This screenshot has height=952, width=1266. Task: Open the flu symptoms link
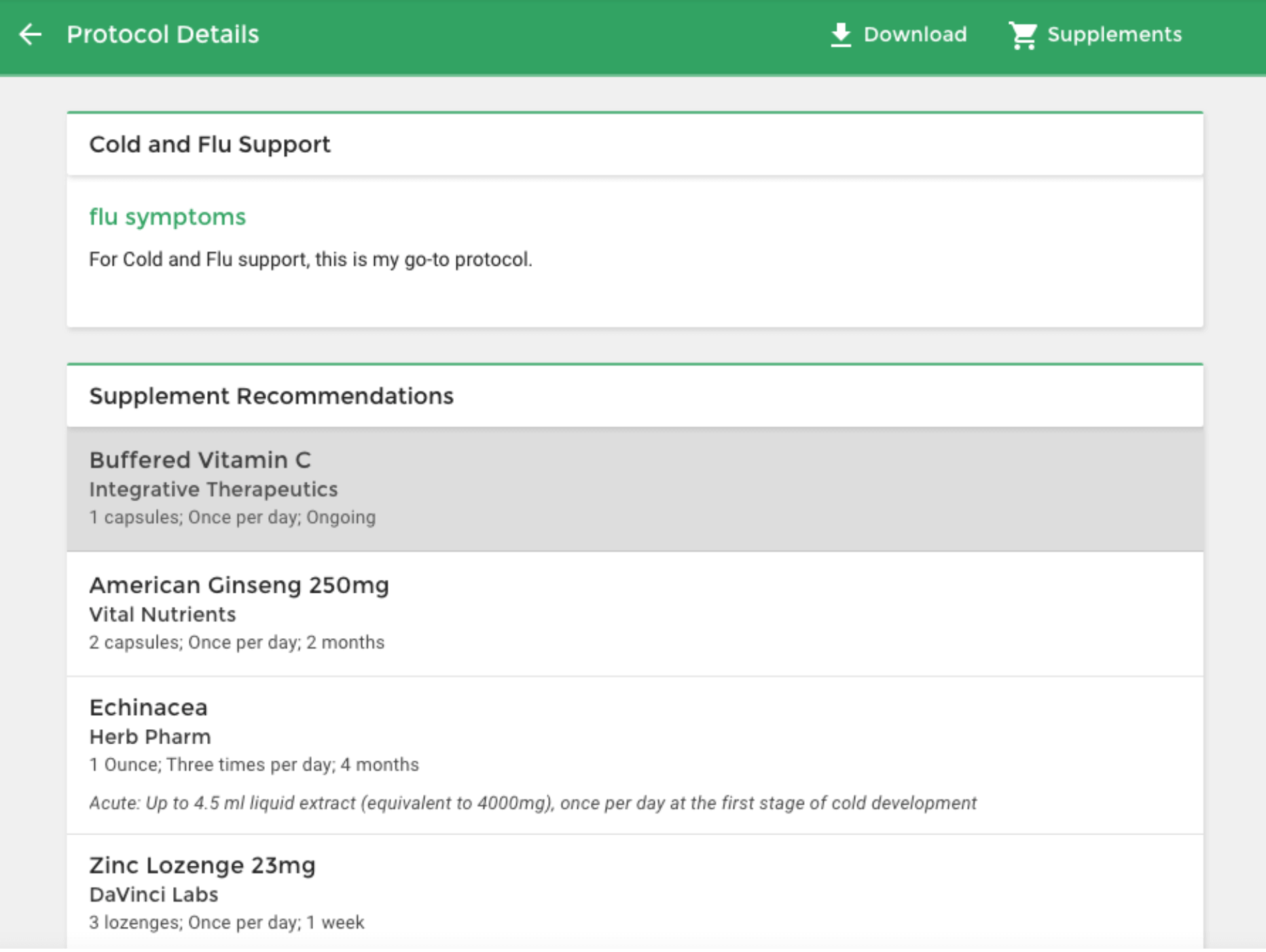coord(167,217)
